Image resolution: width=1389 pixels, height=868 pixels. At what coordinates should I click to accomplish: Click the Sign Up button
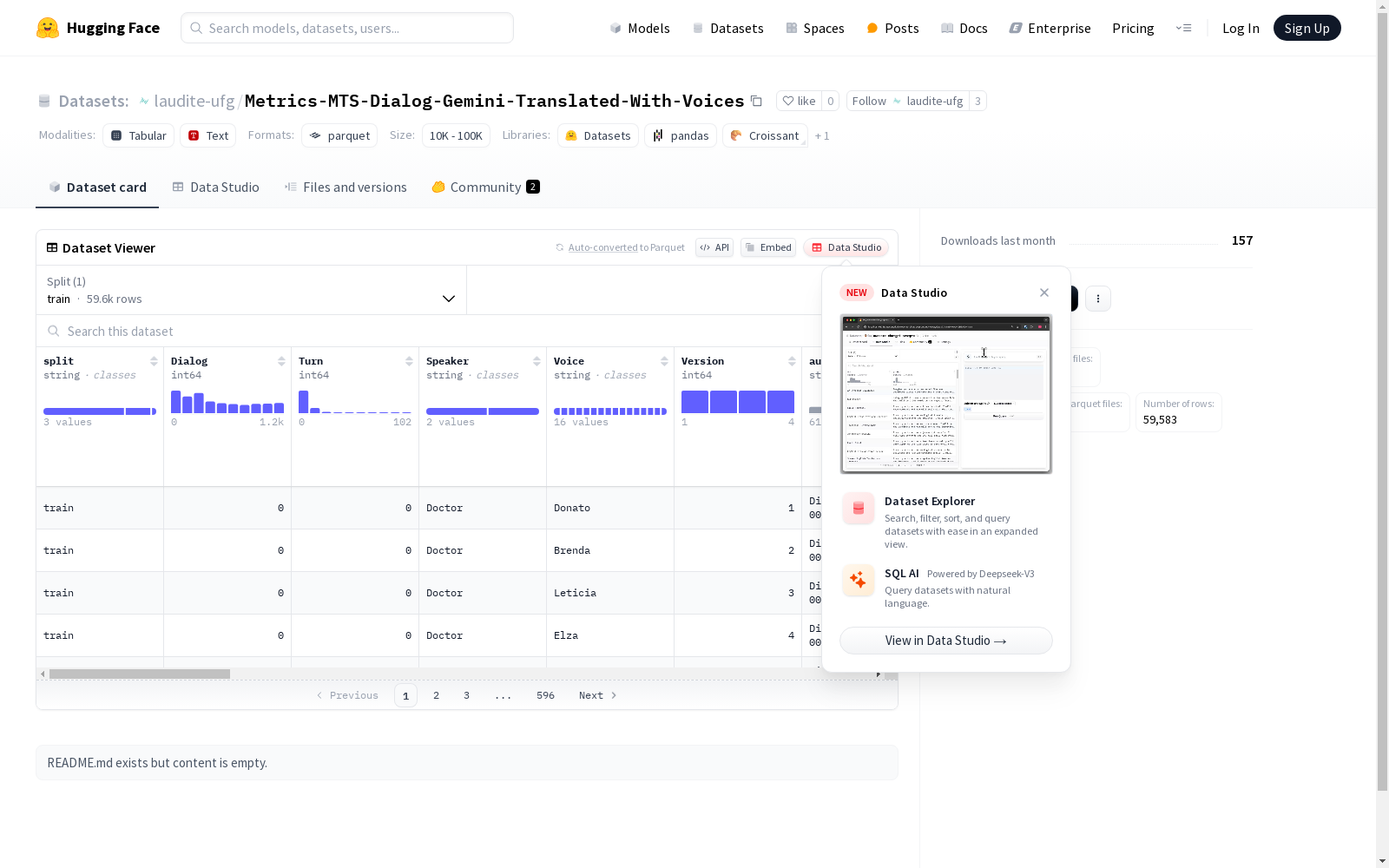click(1307, 28)
